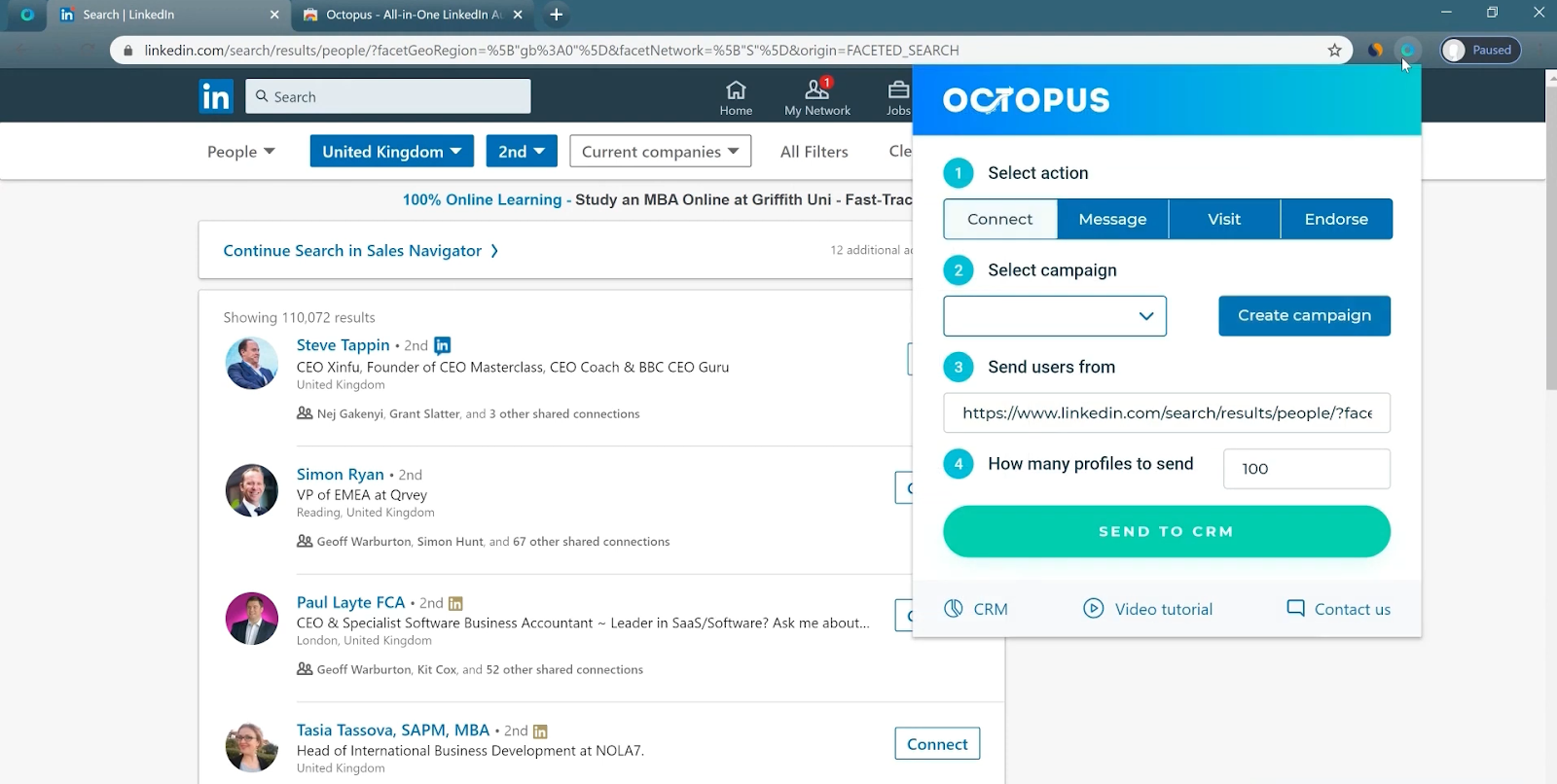Screen dimensions: 1557x784
Task: Click SEND TO CRM button
Action: [1167, 531]
